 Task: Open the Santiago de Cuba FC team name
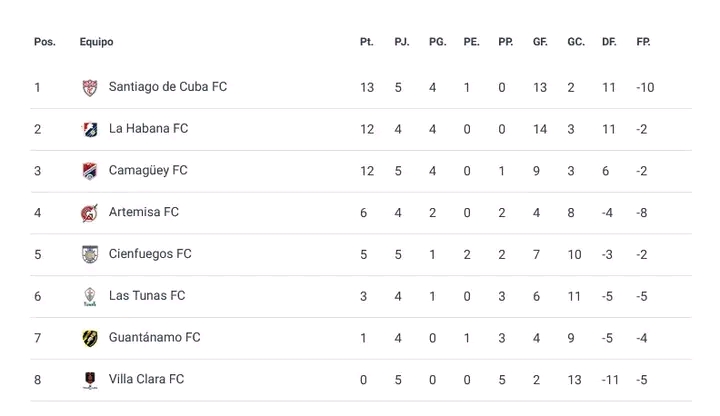(x=168, y=87)
